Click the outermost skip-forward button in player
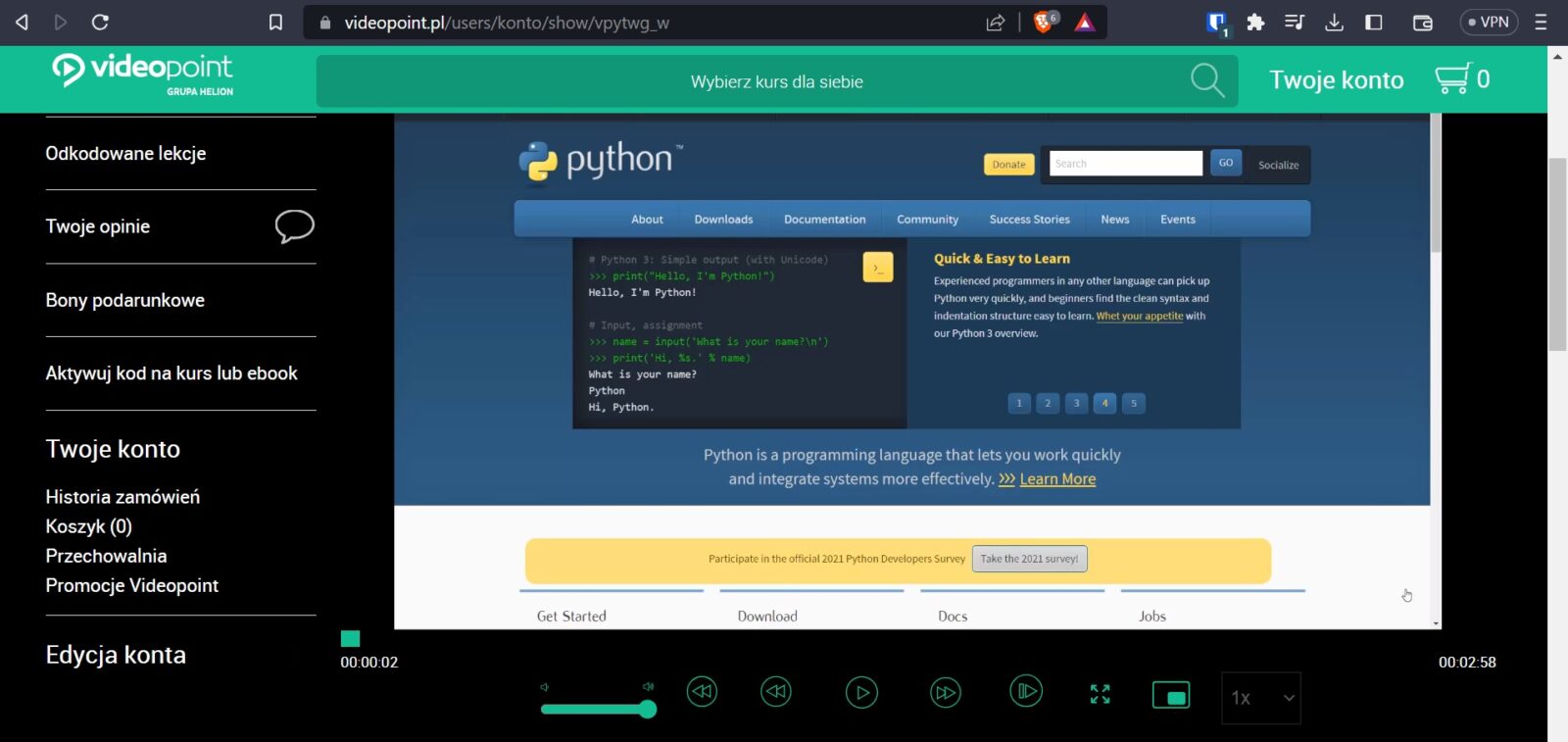The height and width of the screenshot is (742, 1568). coord(1025,692)
